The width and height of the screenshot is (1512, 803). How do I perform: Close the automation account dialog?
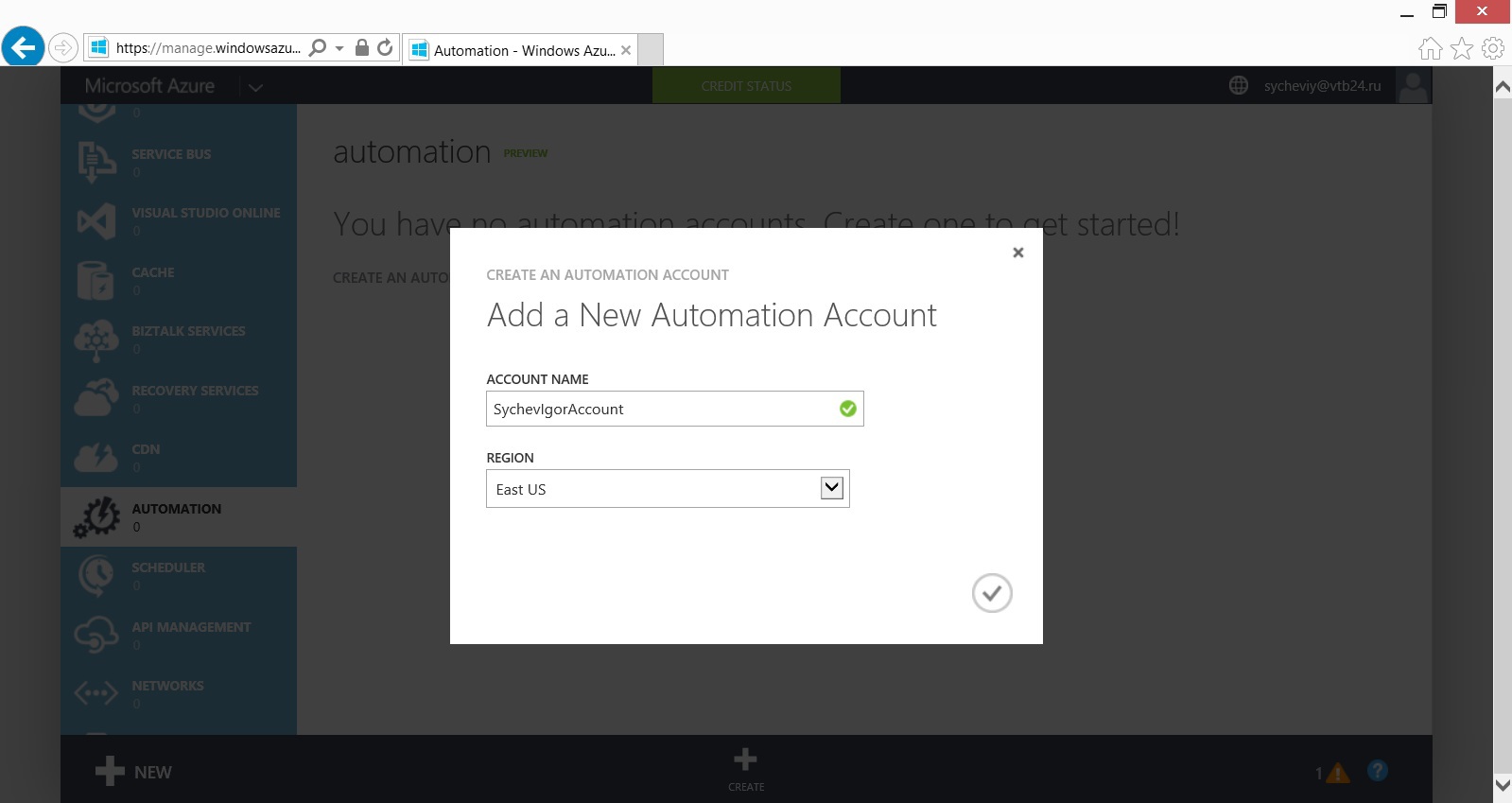tap(1018, 253)
